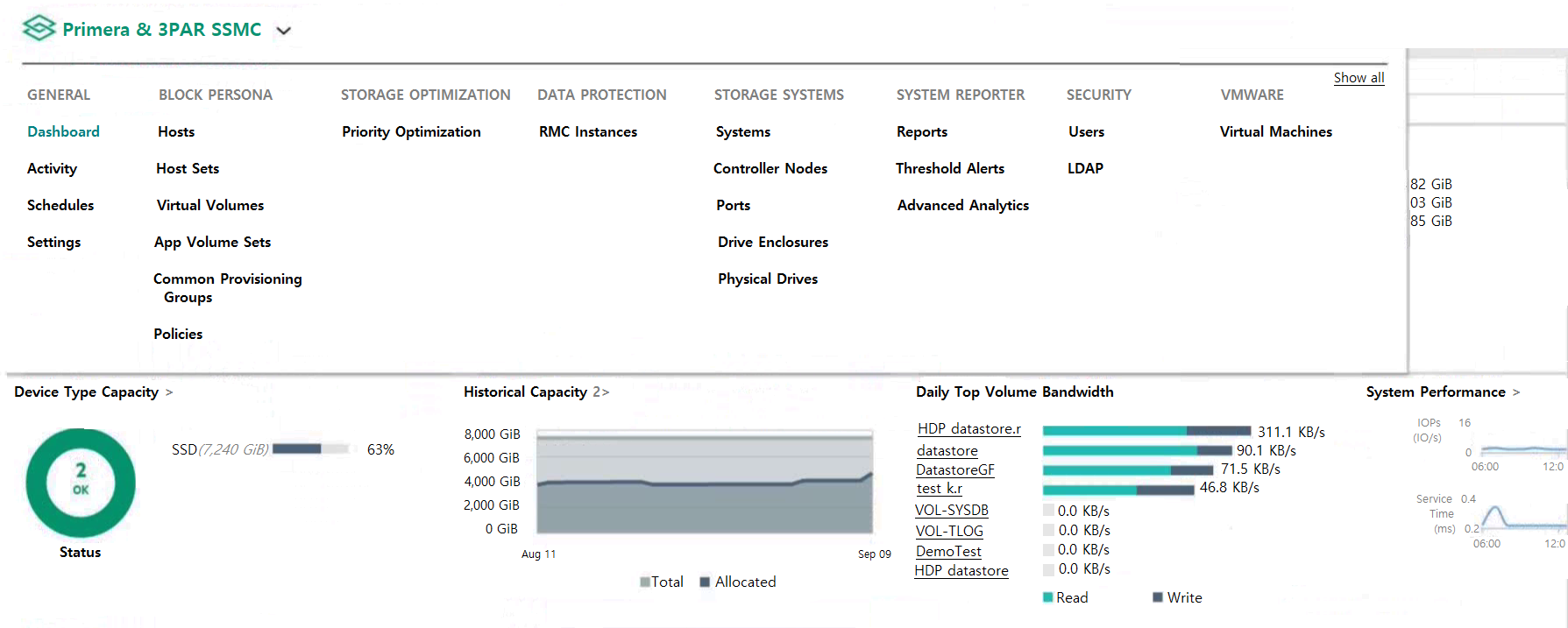Open Virtual Volumes page
This screenshot has height=628, width=1568.
pos(210,205)
